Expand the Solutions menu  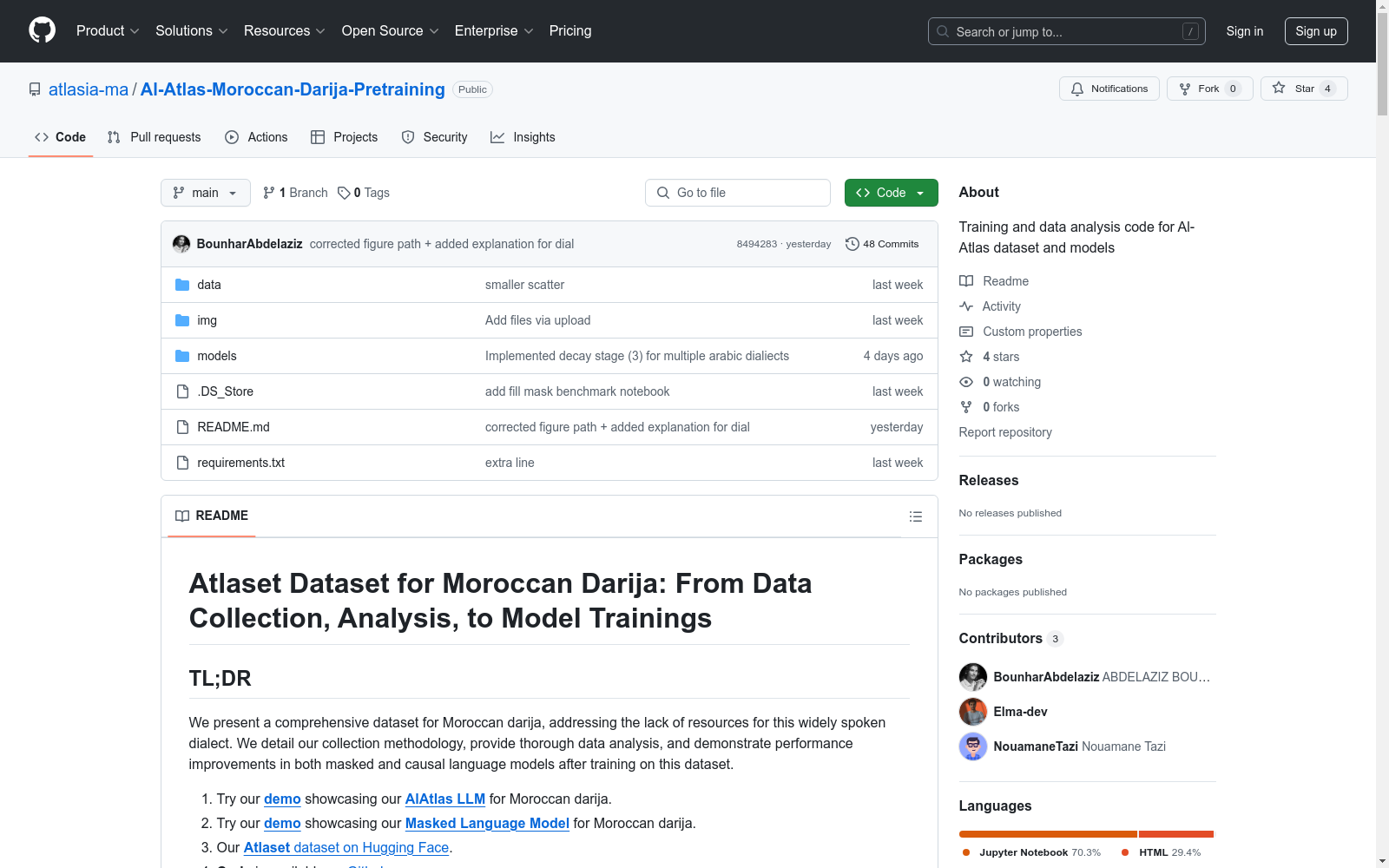(x=192, y=31)
